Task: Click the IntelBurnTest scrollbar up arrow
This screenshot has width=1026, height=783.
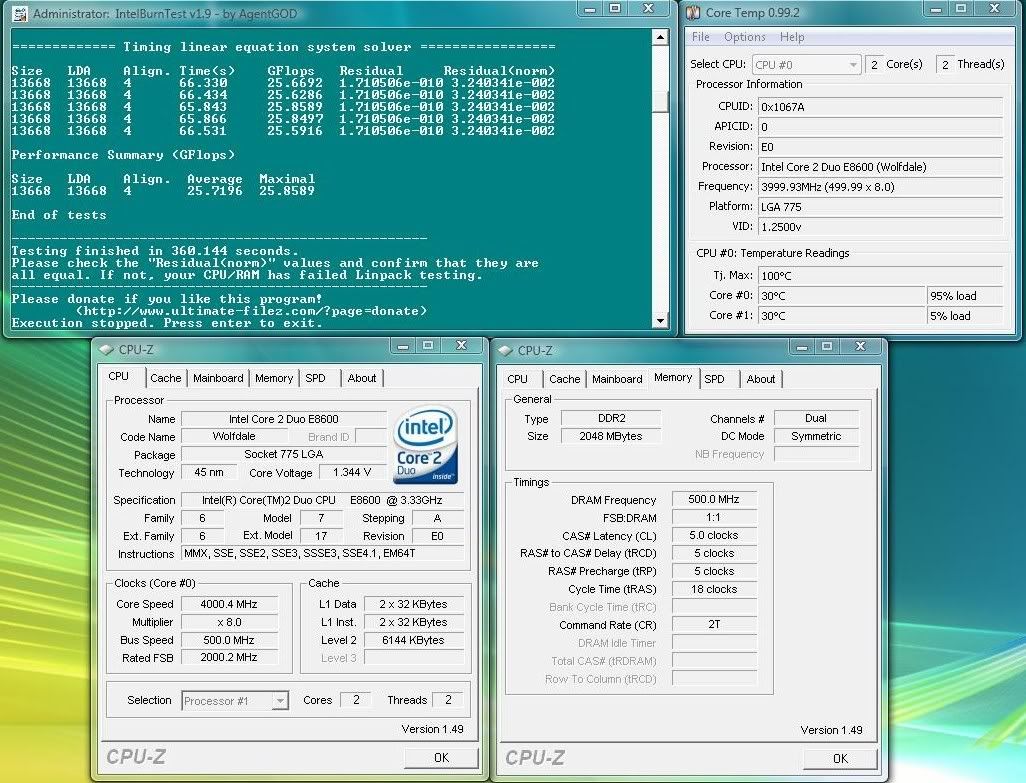Action: [x=660, y=37]
